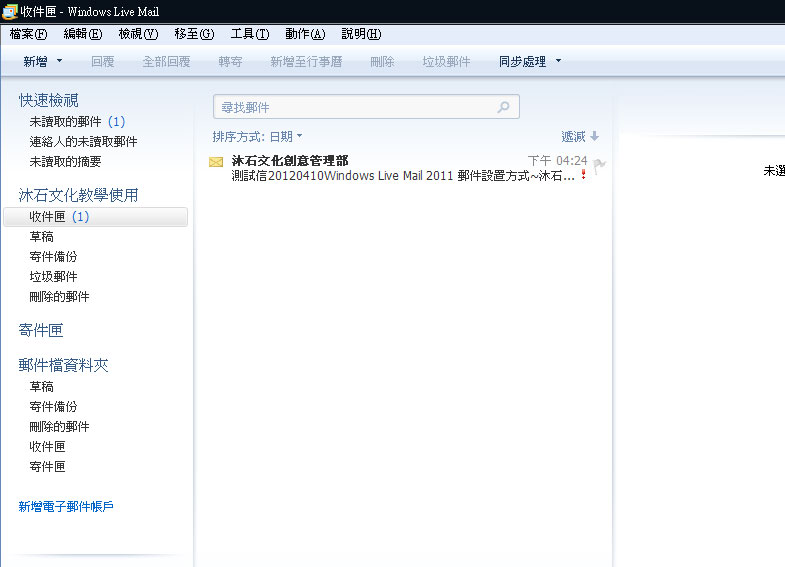Open 未讀取的郵件 (1) quick view

point(77,122)
